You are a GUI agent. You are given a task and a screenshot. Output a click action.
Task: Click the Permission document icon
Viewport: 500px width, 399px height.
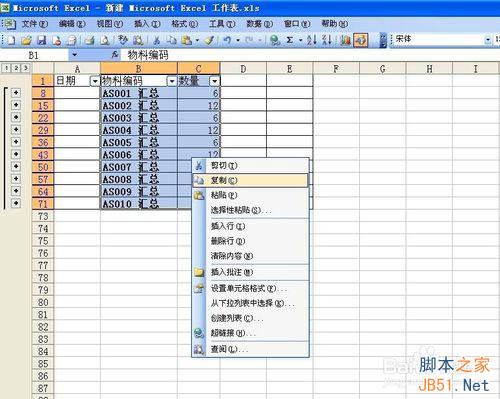(x=57, y=40)
